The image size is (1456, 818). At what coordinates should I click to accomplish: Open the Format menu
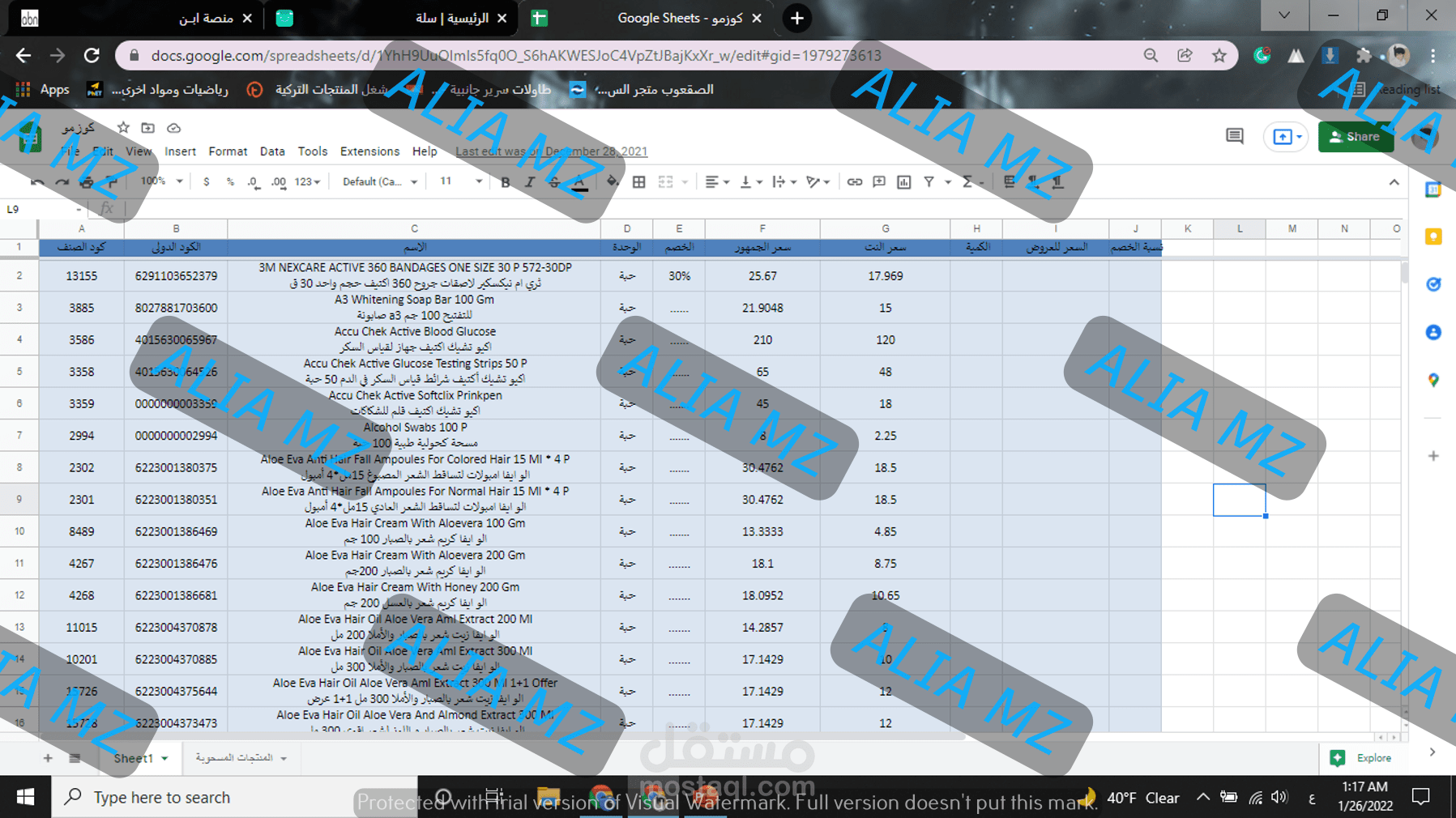coord(228,151)
